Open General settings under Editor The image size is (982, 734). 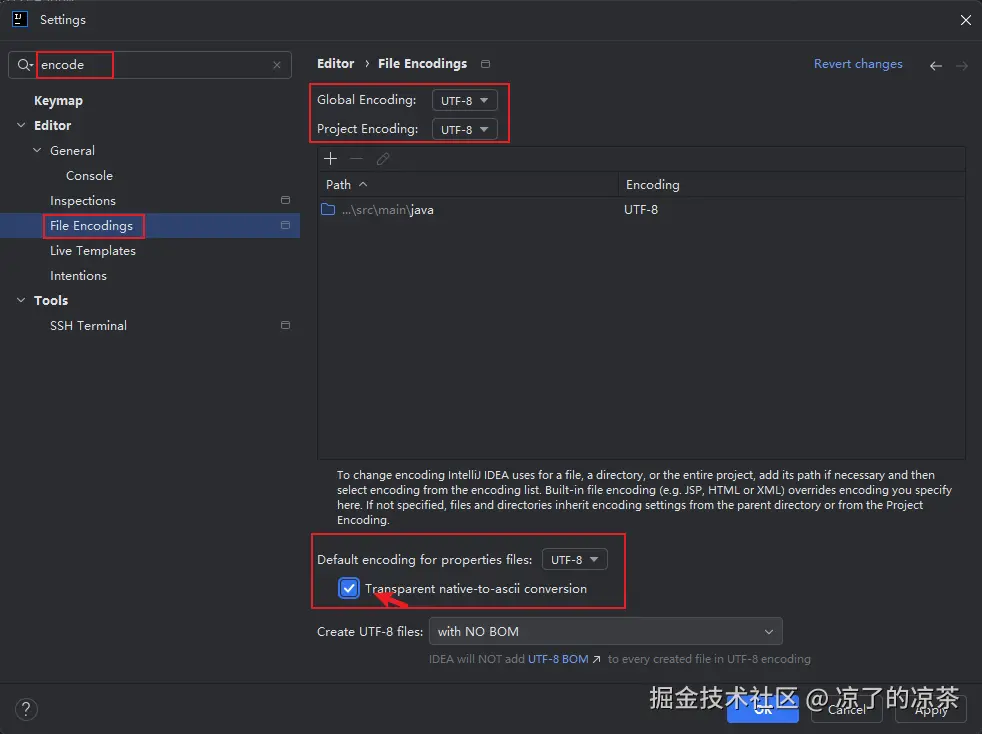[73, 150]
